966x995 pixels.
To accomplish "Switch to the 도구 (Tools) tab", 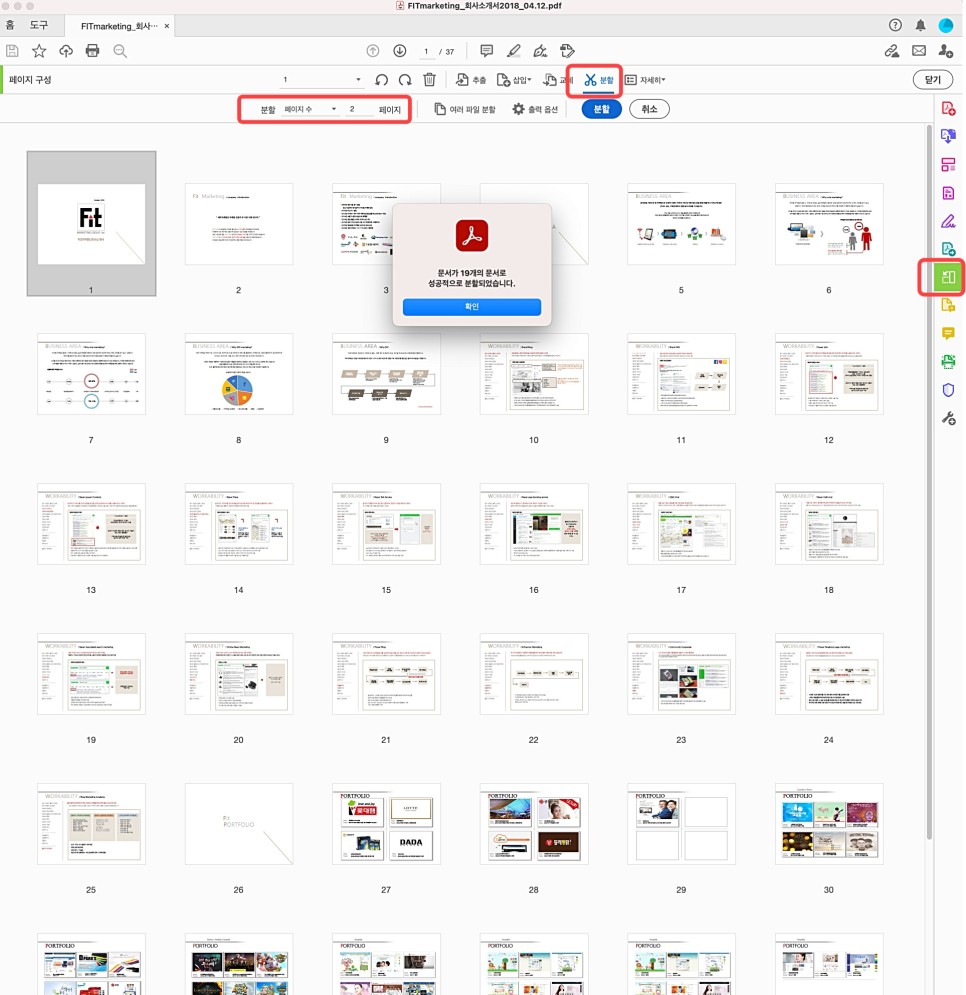I will tap(42, 25).
